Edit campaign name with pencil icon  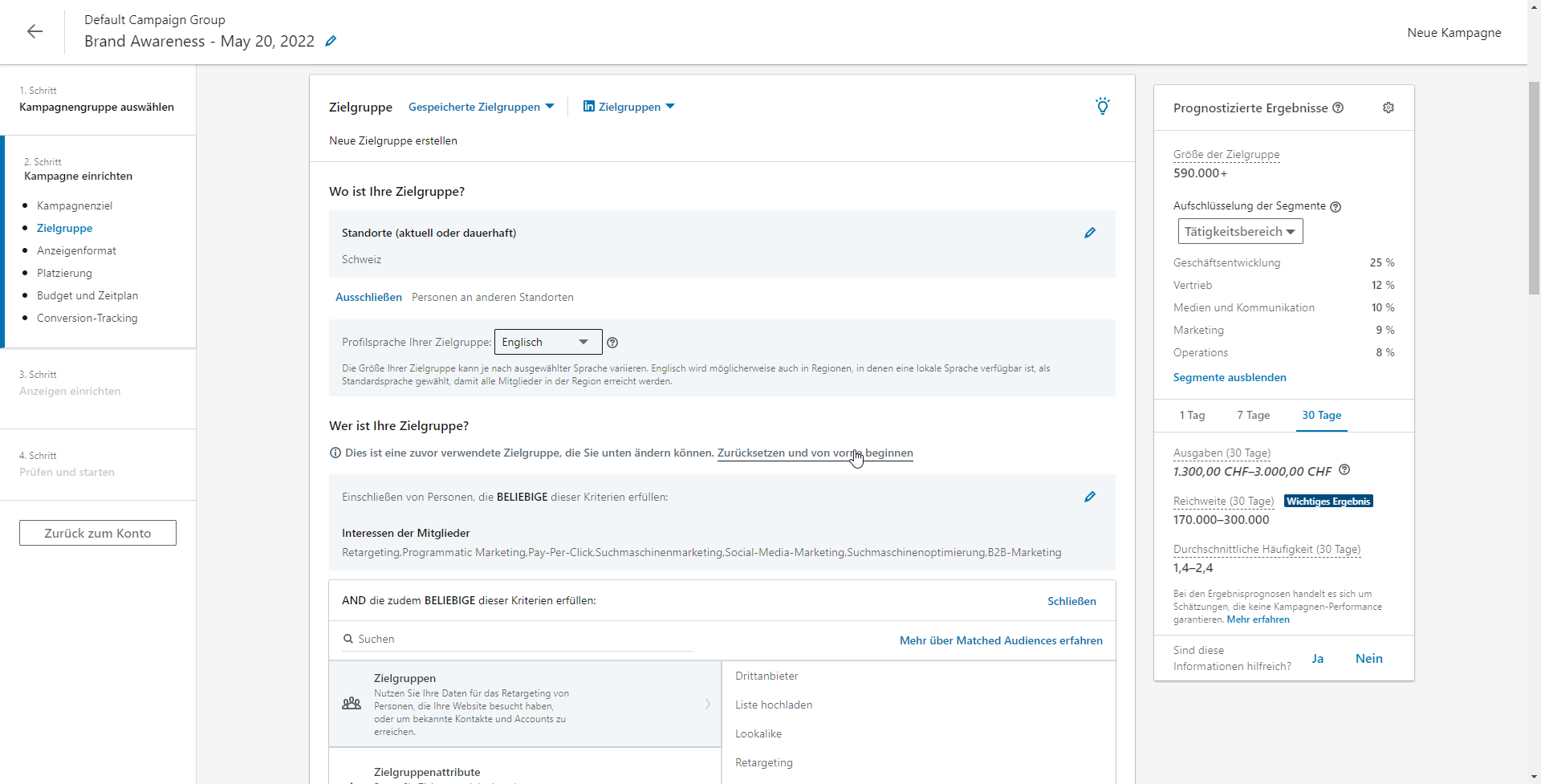point(331,41)
